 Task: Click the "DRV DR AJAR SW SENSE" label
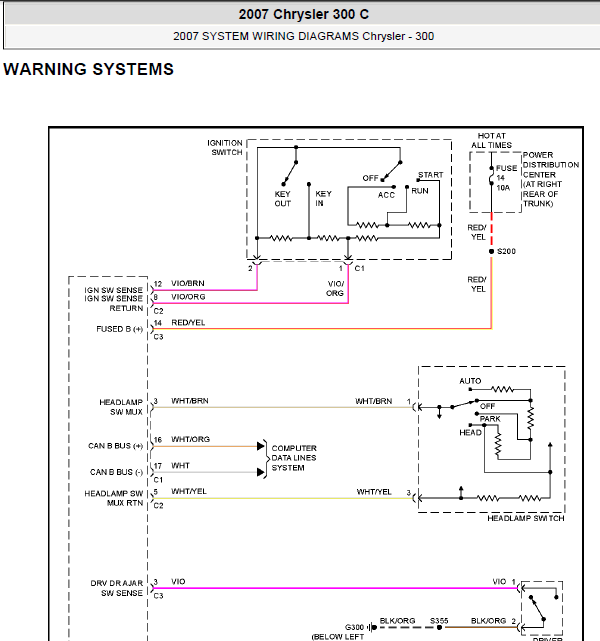pyautogui.click(x=116, y=588)
